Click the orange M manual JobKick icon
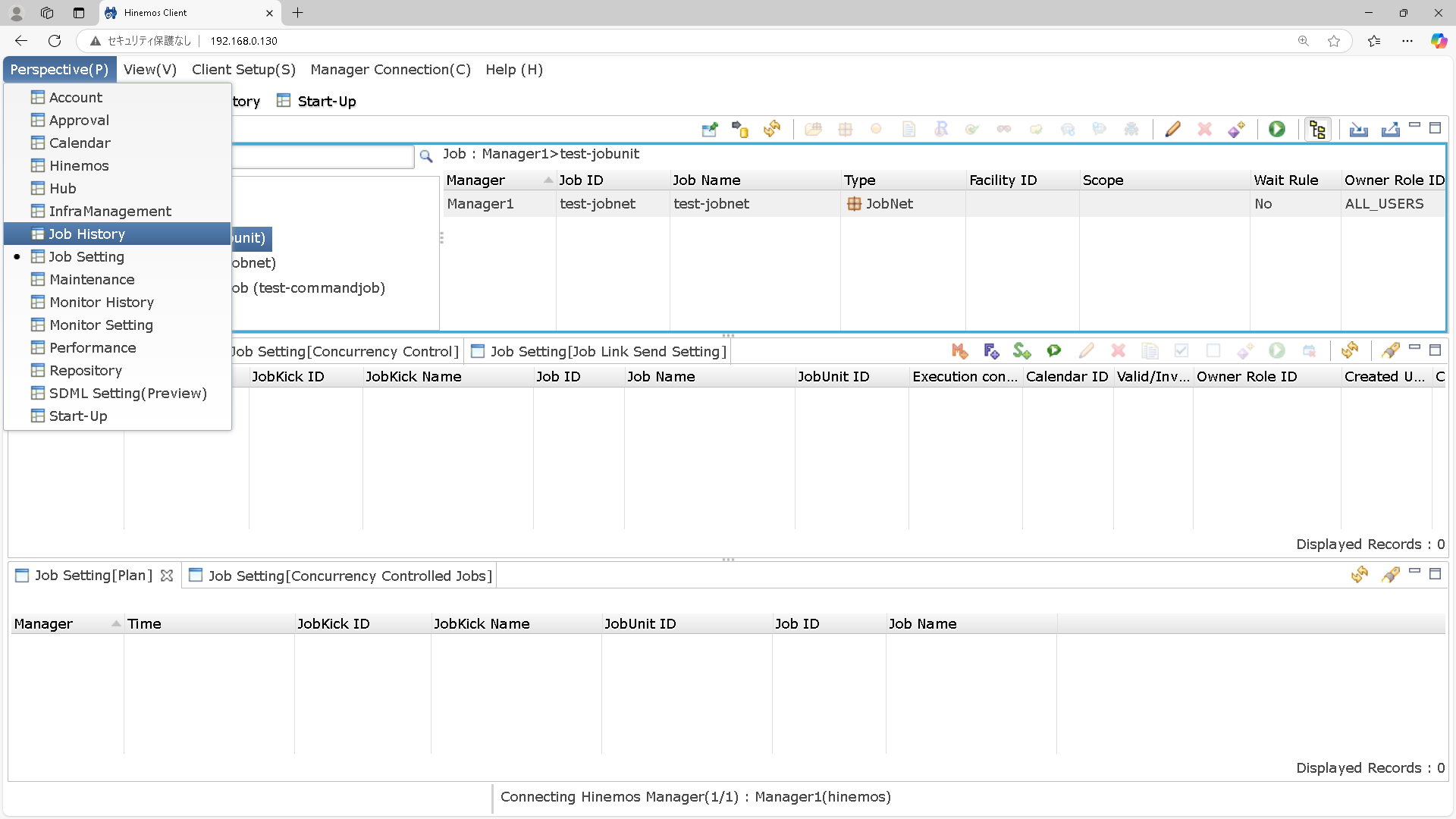Viewport: 1456px width, 819px height. 959,351
